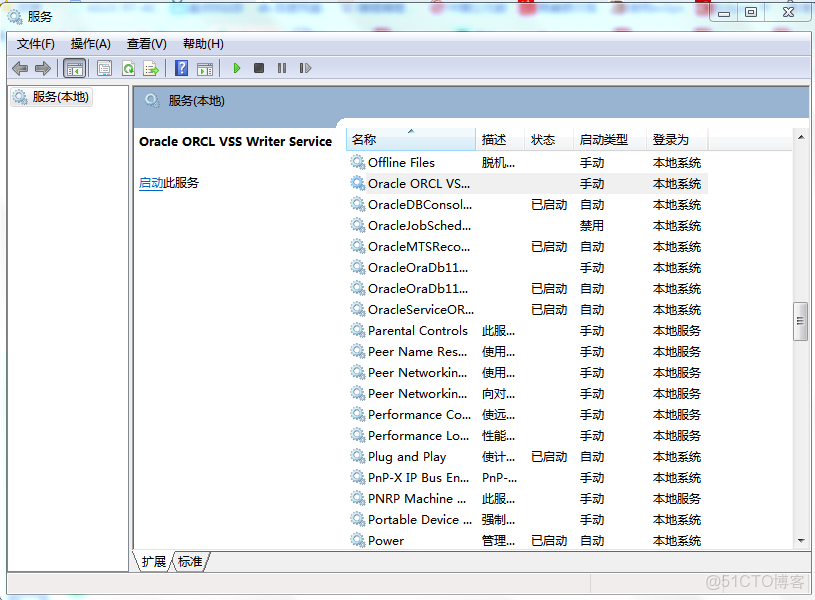The image size is (815, 600).
Task: Restart the service with restart icon
Action: (x=304, y=68)
